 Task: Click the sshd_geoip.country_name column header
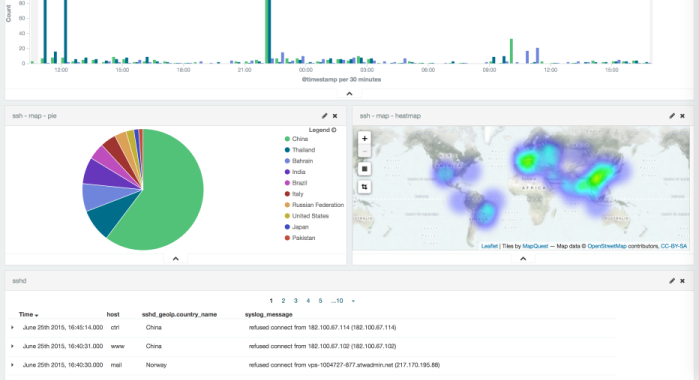(179, 314)
